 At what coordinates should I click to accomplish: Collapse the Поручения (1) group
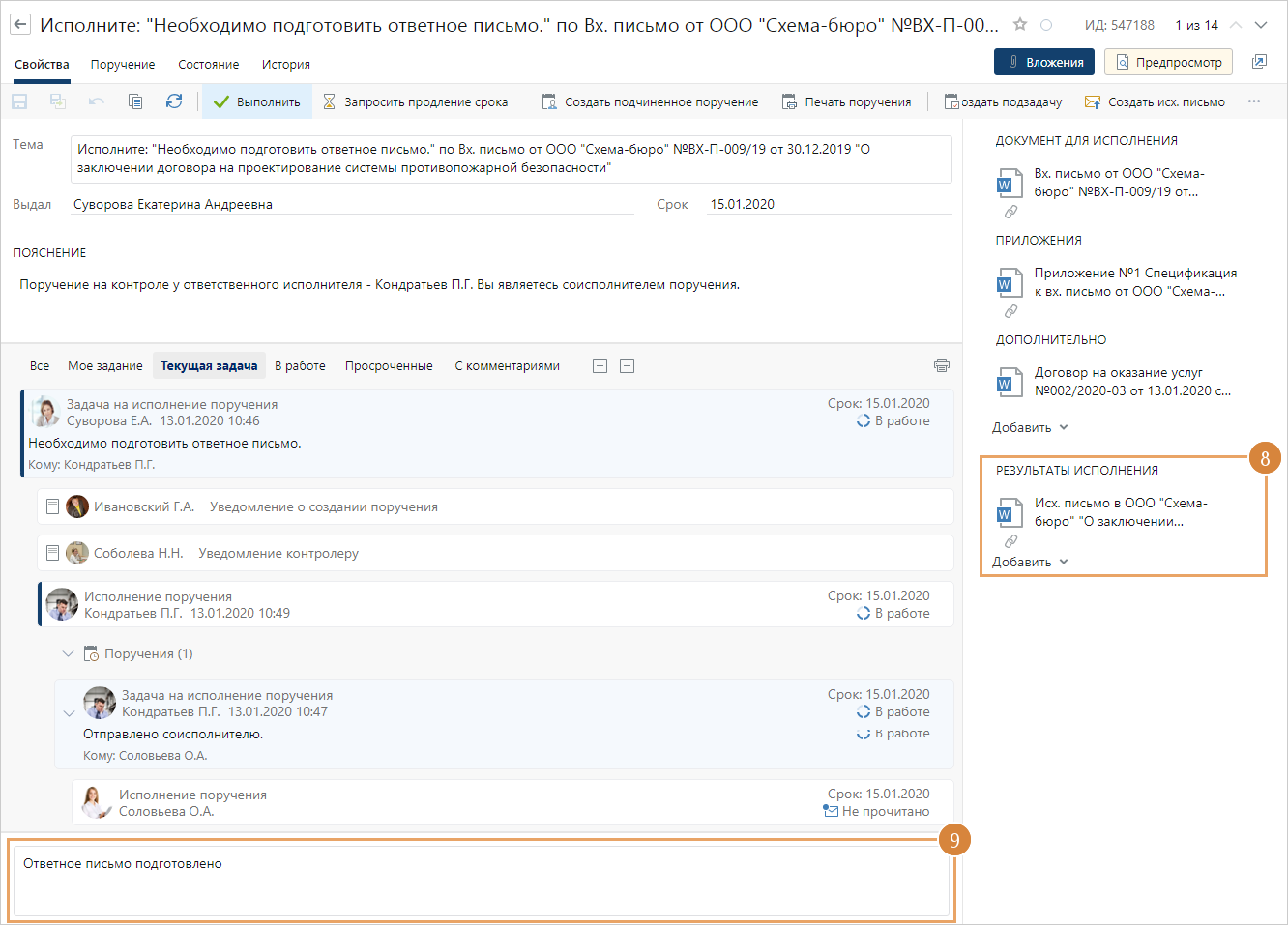pyautogui.click(x=68, y=654)
